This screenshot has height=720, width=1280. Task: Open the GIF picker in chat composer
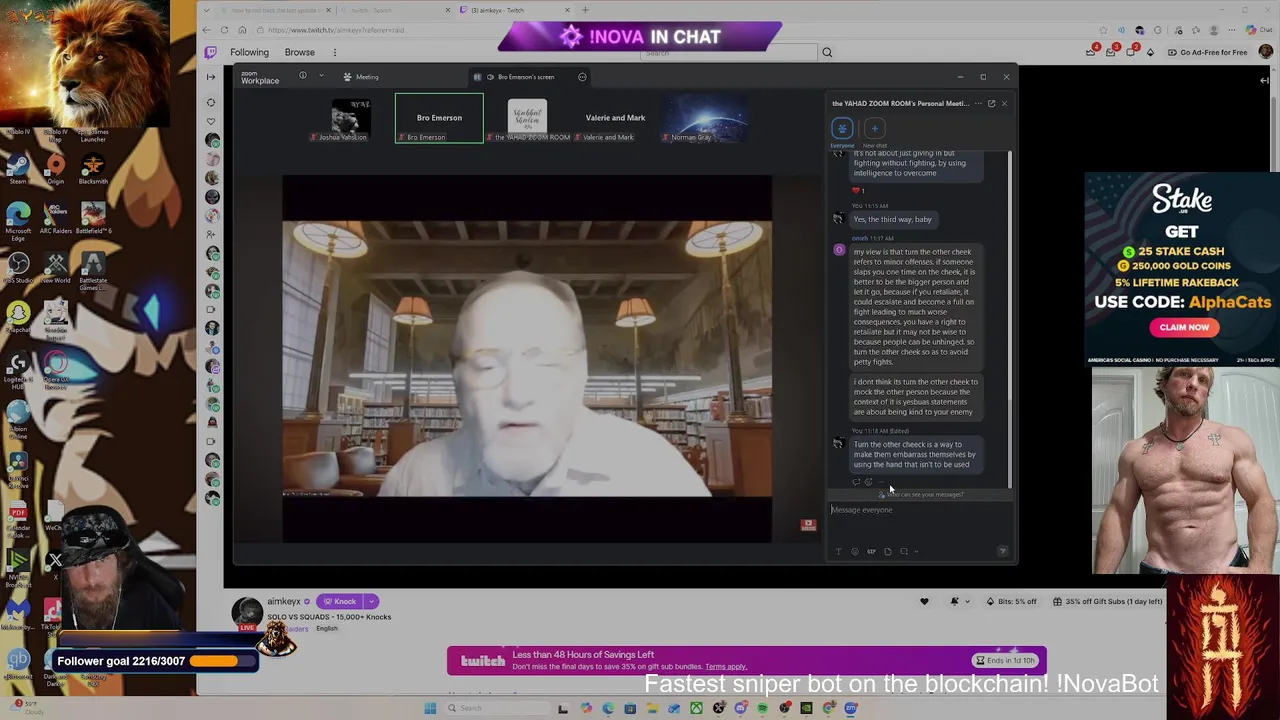pyautogui.click(x=871, y=551)
